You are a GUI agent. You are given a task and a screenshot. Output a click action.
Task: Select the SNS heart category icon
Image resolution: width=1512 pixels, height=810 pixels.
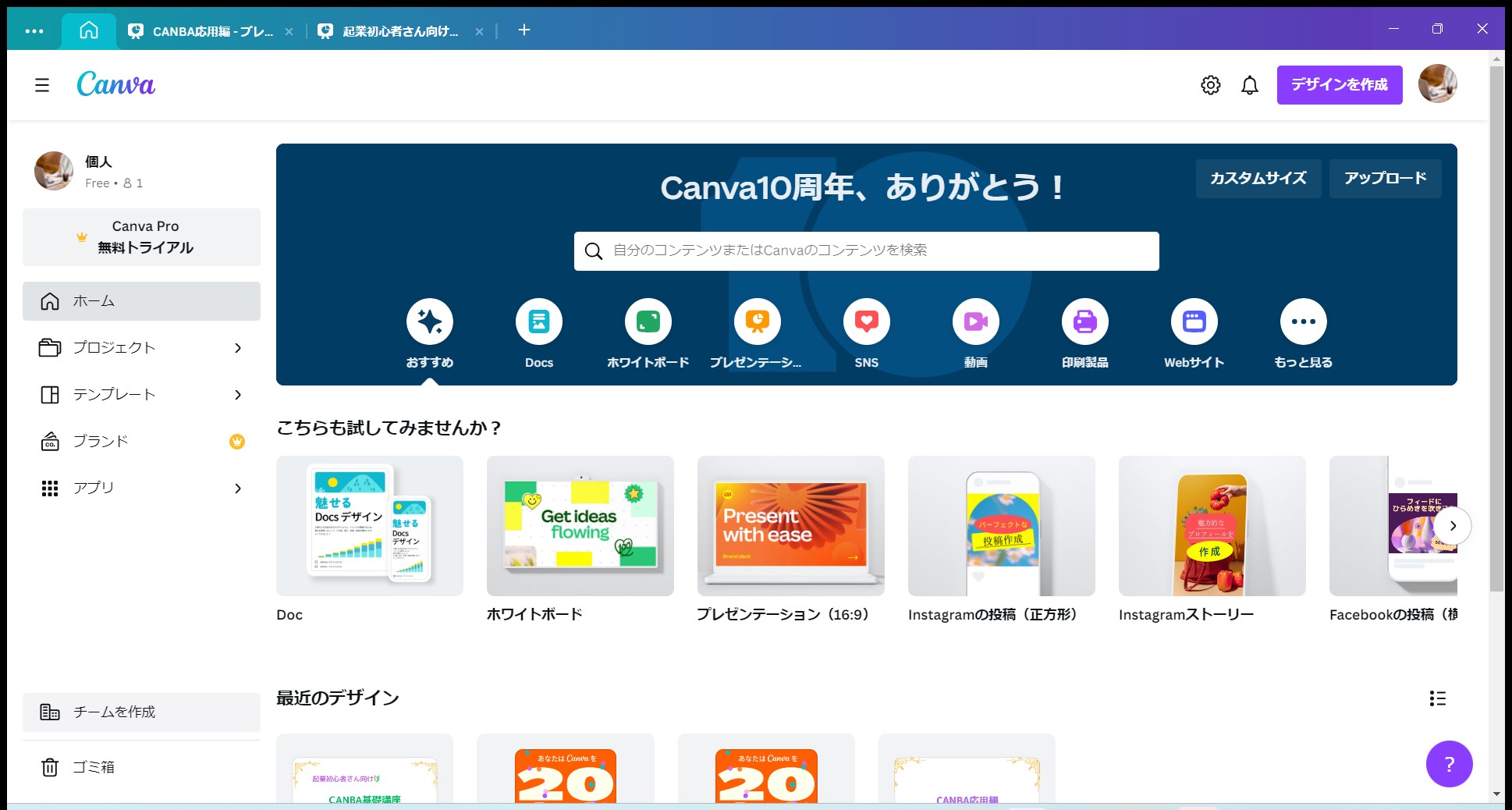(867, 322)
